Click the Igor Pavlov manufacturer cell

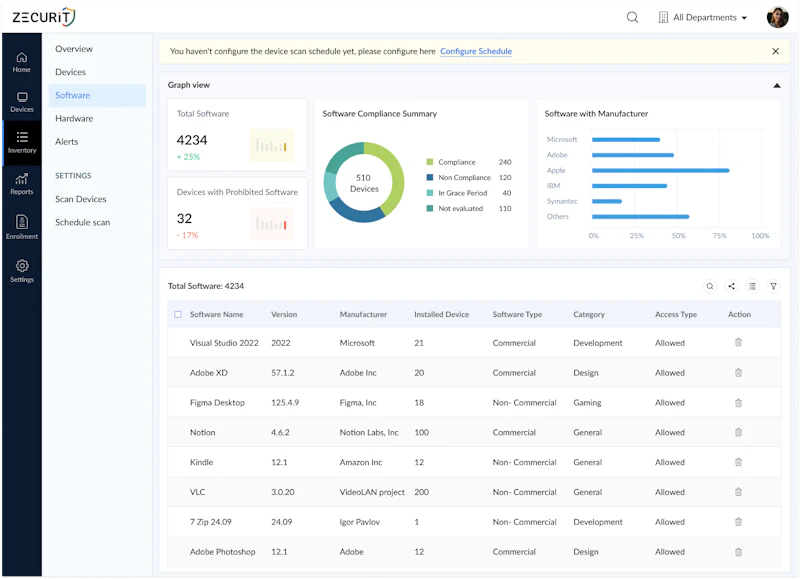360,522
